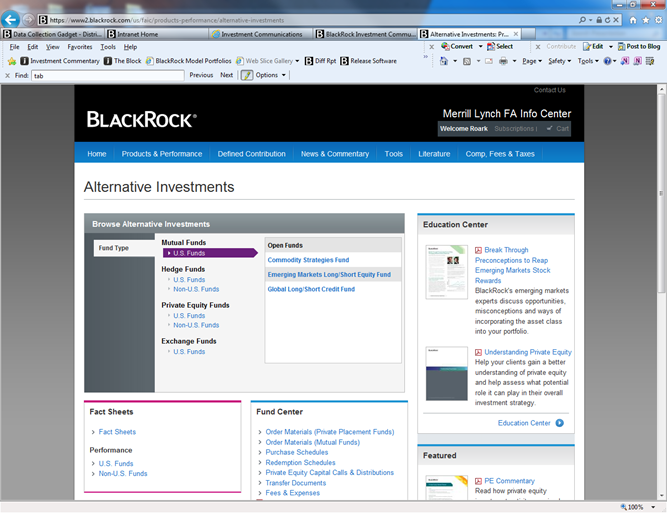The height and width of the screenshot is (513, 667).
Task: Refresh the page with the reload icon
Action: 607,20
